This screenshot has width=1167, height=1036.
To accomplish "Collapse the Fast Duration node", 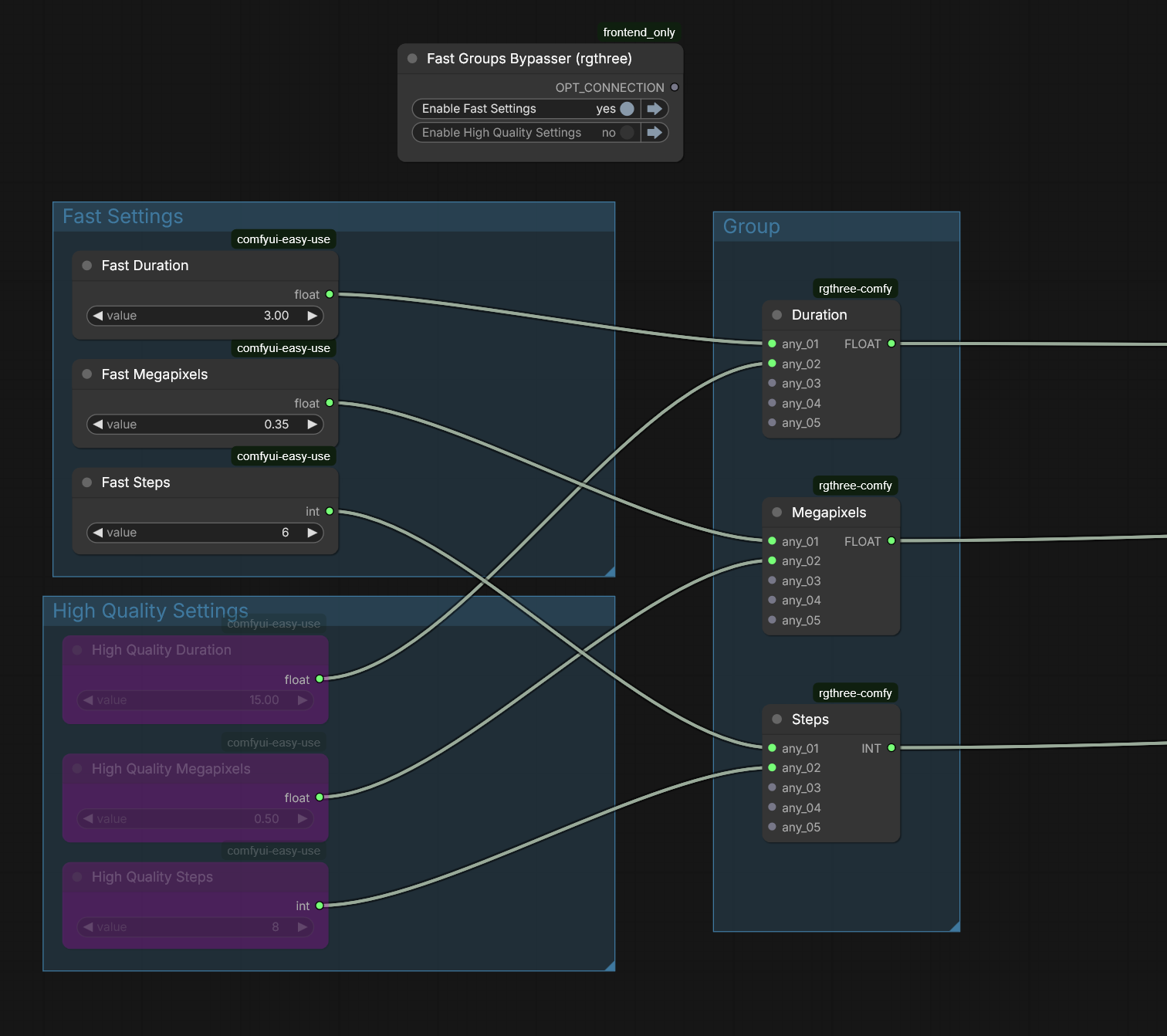I will tap(87, 266).
